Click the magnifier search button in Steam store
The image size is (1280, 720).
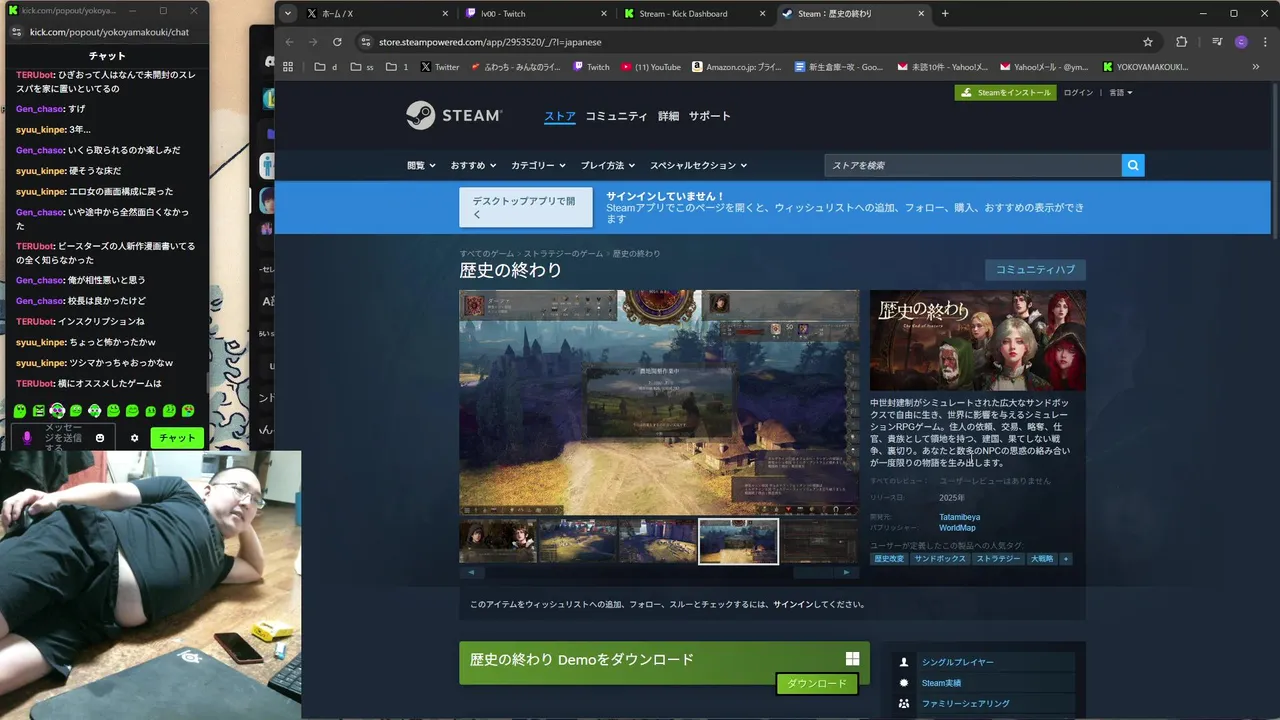(x=1133, y=165)
